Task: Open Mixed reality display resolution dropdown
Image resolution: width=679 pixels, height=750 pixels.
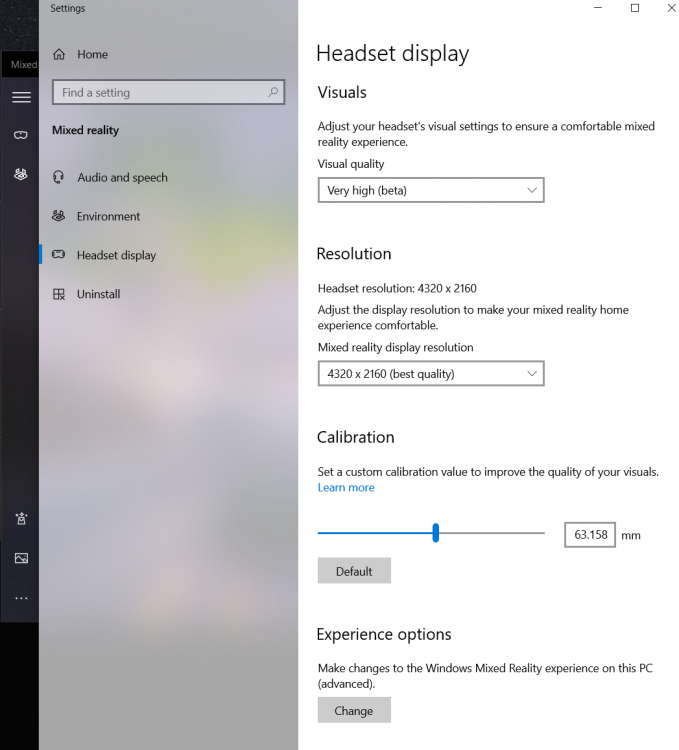Action: coord(431,374)
